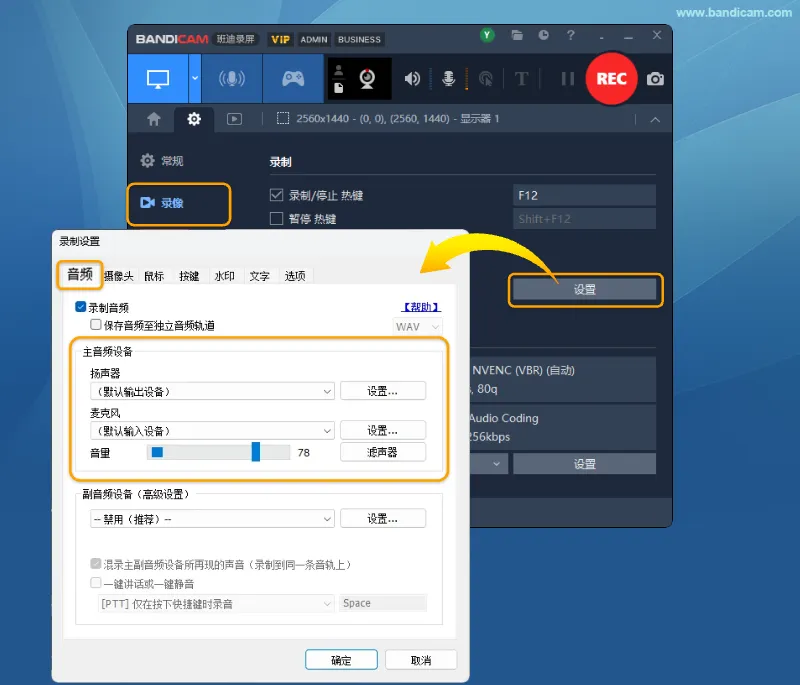This screenshot has height=685, width=800.
Task: Toggle mouse cursor effect icon
Action: pos(486,79)
